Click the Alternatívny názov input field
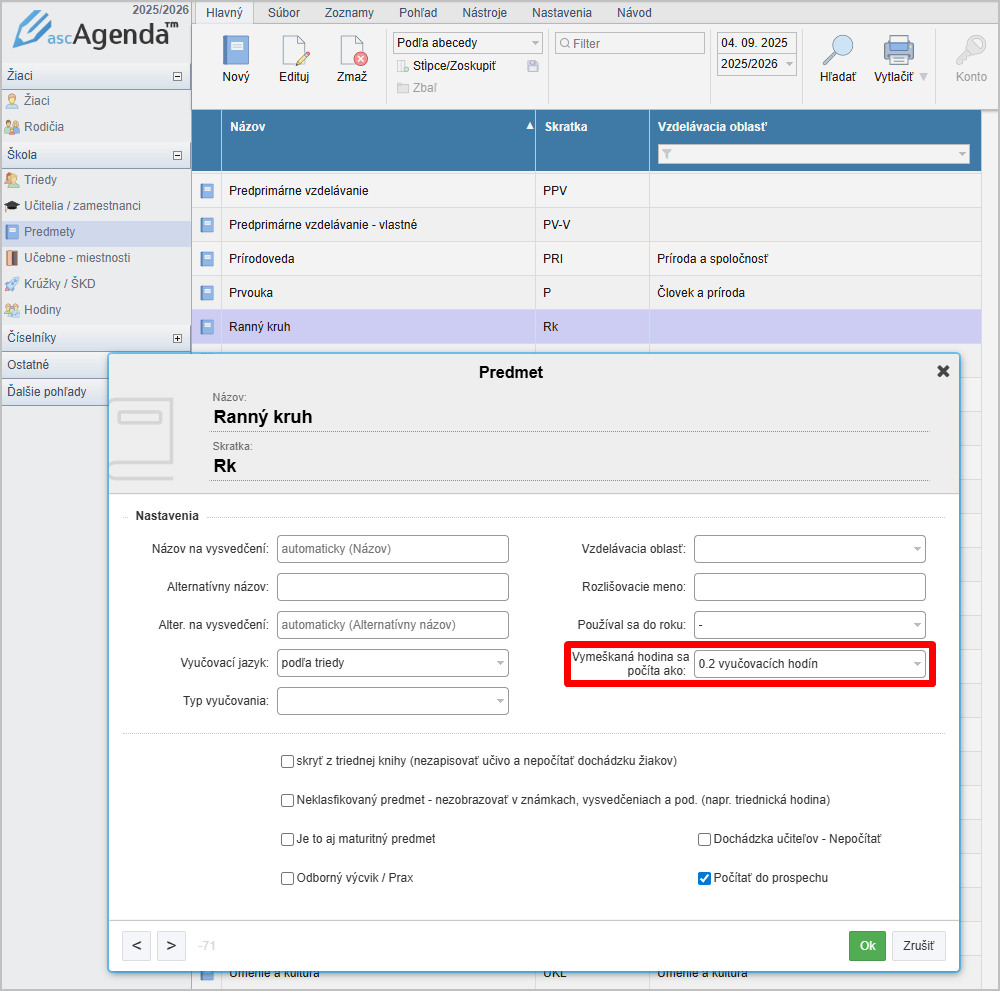1000x991 pixels. (392, 587)
